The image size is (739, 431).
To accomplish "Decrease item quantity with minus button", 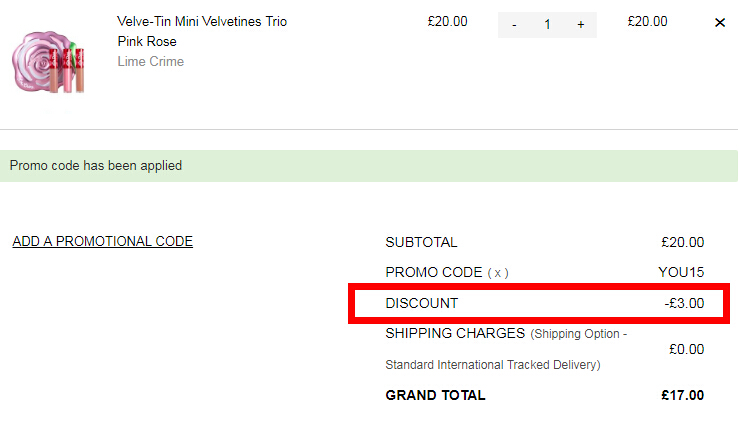I will point(514,25).
